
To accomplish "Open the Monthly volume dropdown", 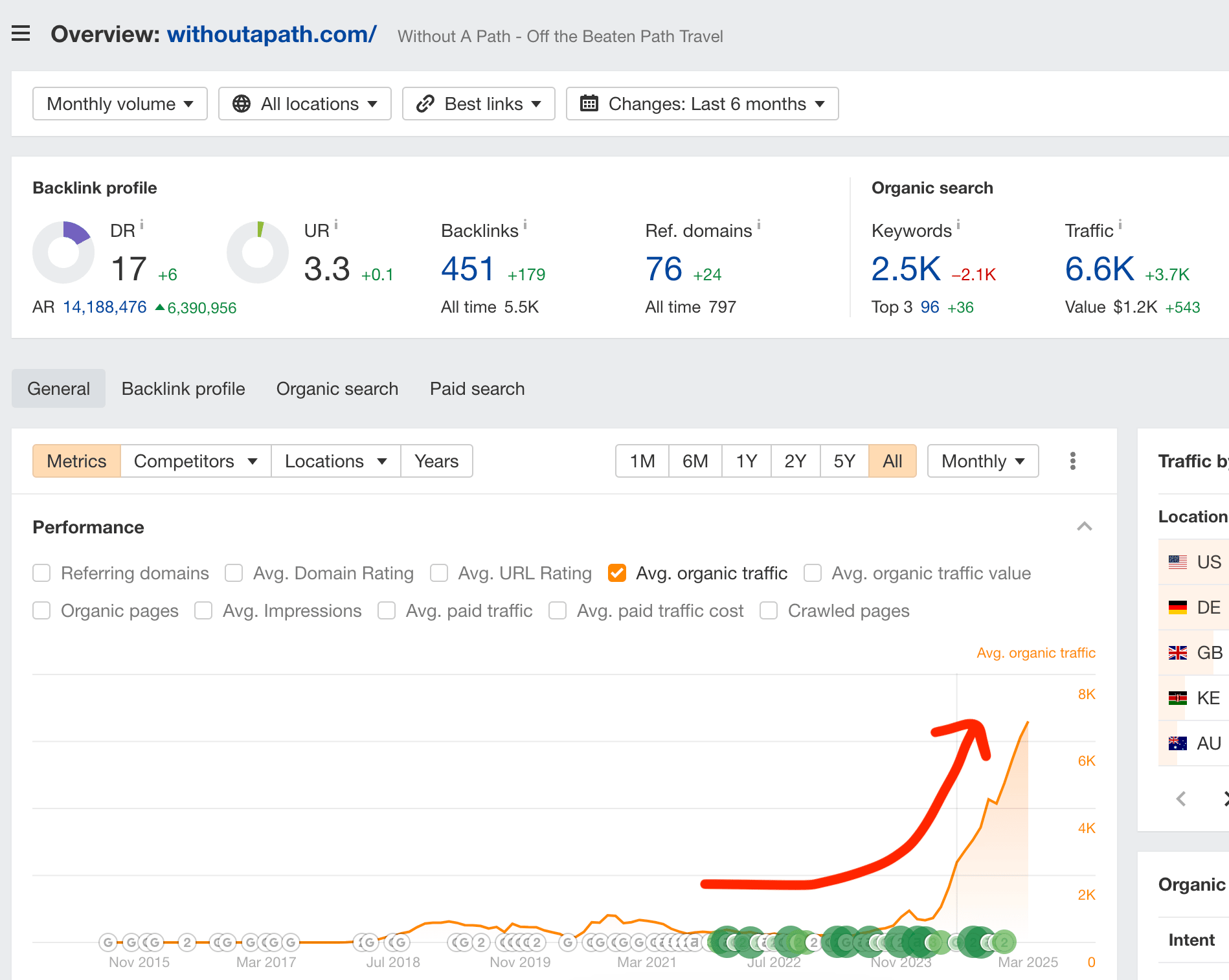I will (x=120, y=104).
